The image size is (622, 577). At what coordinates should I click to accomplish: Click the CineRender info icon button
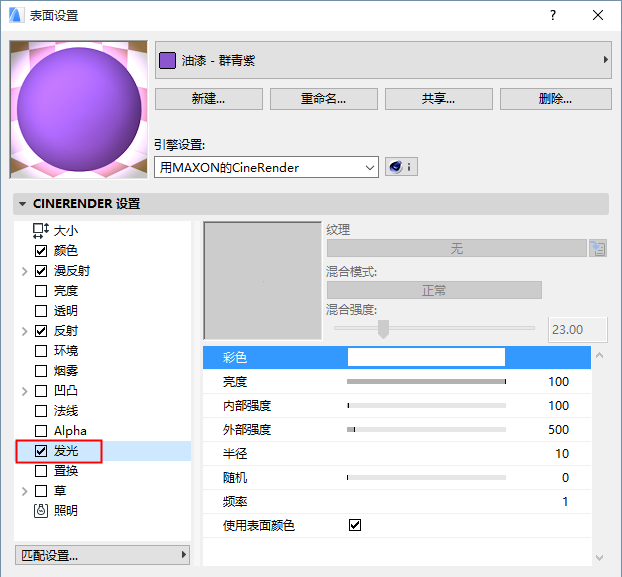(x=401, y=167)
